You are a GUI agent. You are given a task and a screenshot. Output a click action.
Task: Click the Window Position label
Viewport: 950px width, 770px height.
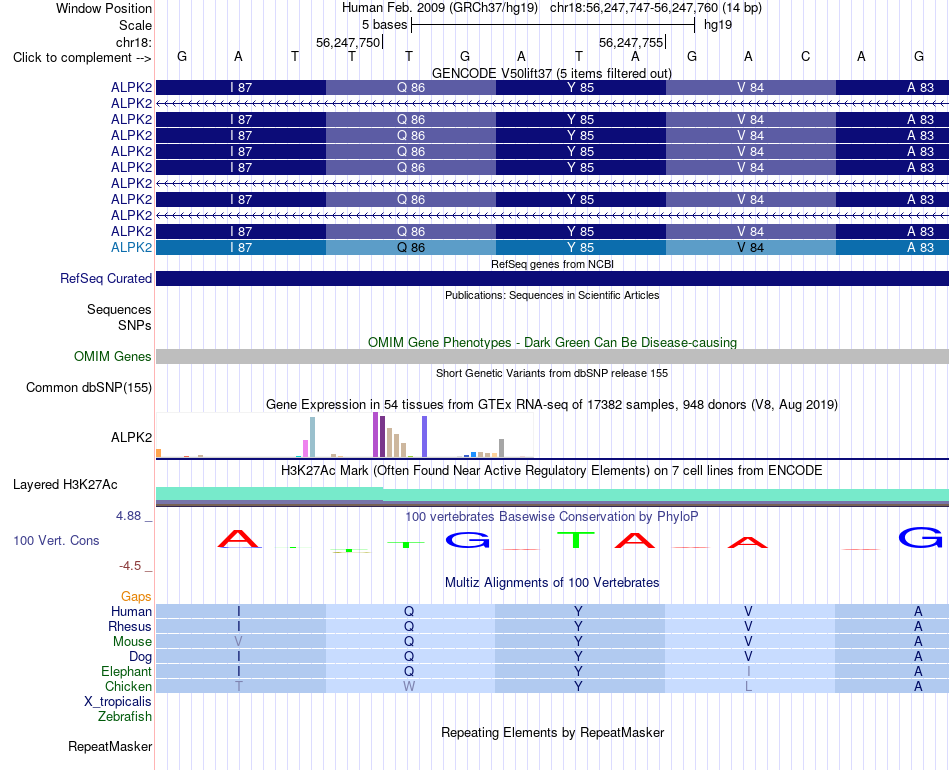tap(104, 8)
